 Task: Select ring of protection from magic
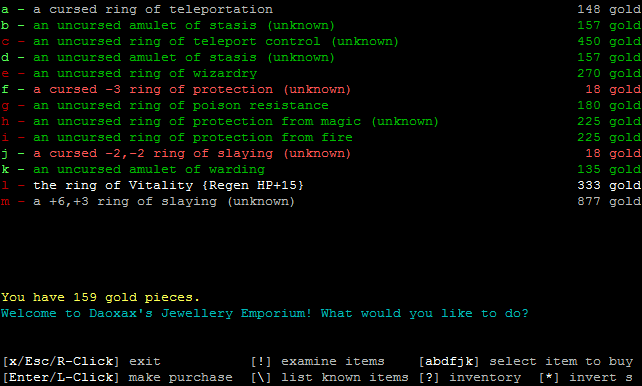(321, 121)
